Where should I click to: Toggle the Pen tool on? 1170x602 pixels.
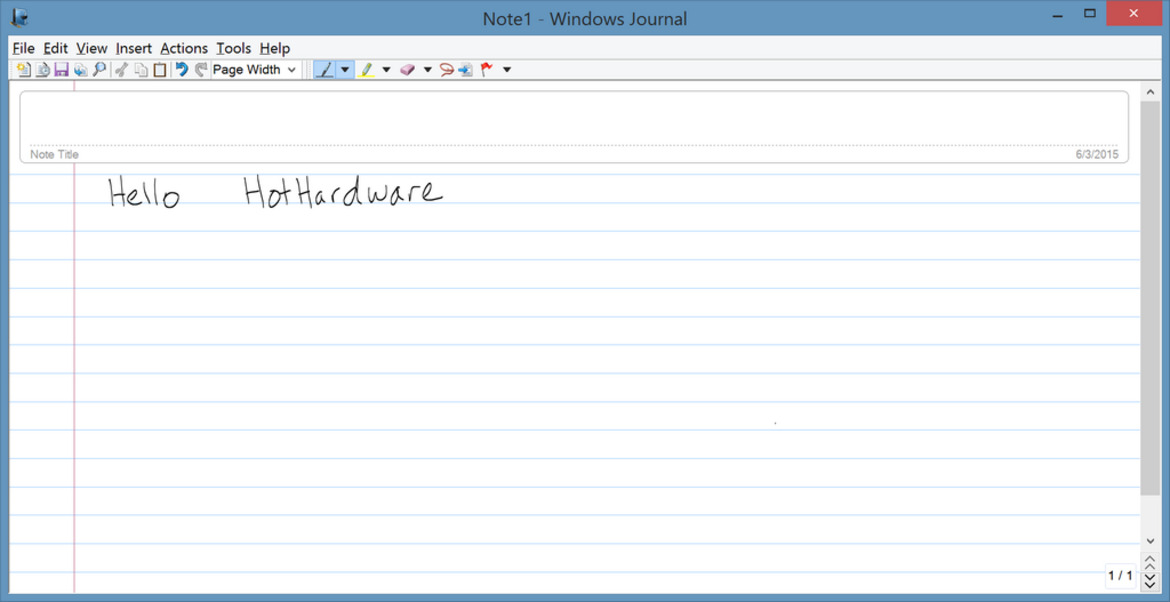pyautogui.click(x=324, y=70)
